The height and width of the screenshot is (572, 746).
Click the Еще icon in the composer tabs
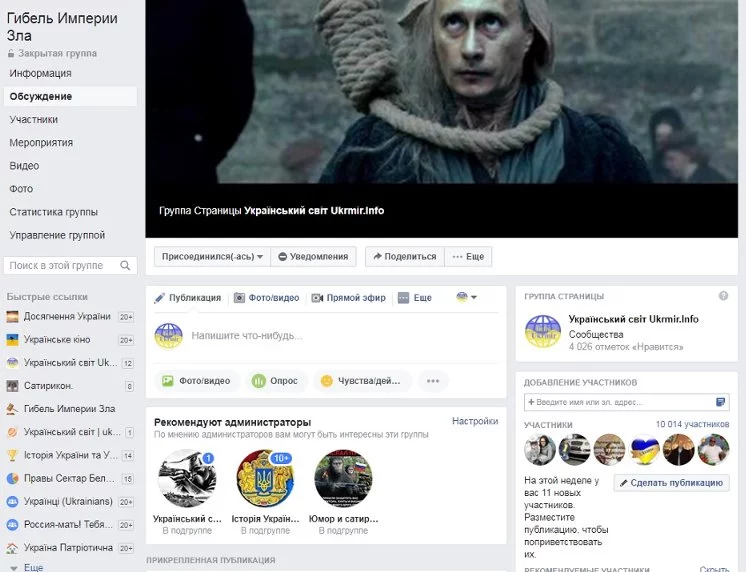(x=403, y=298)
